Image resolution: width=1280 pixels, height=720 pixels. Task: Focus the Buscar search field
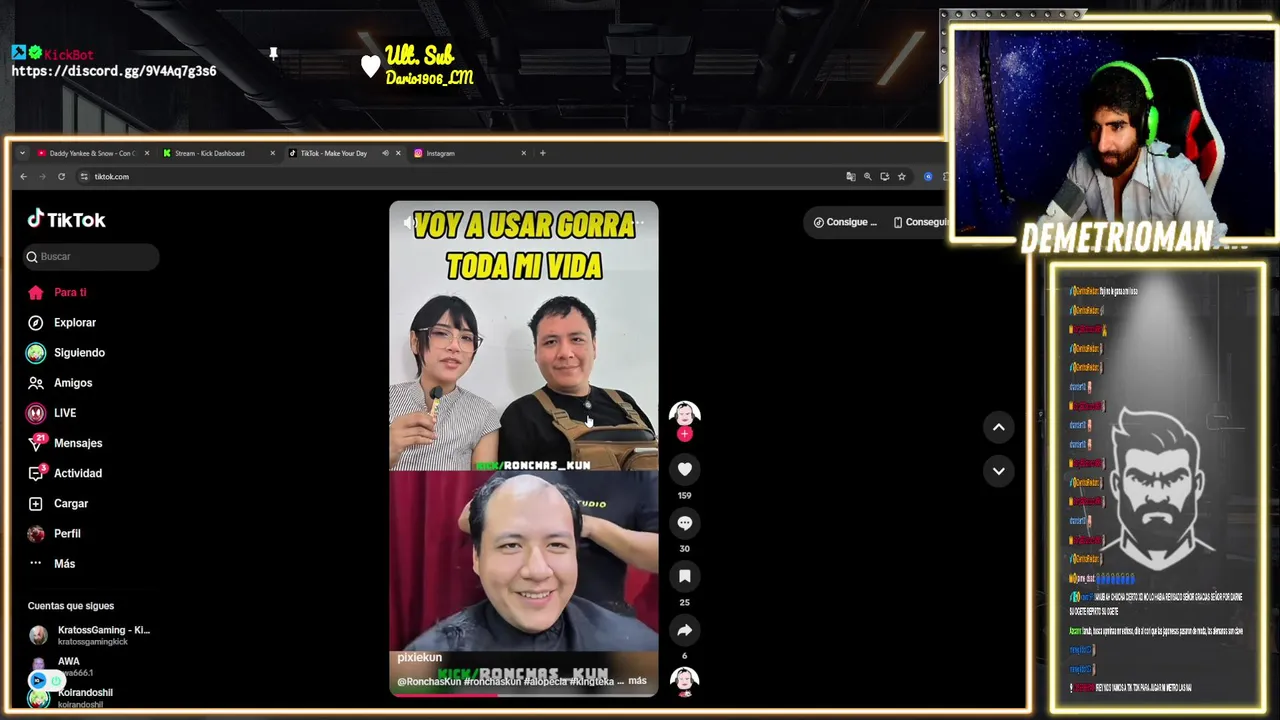[91, 257]
